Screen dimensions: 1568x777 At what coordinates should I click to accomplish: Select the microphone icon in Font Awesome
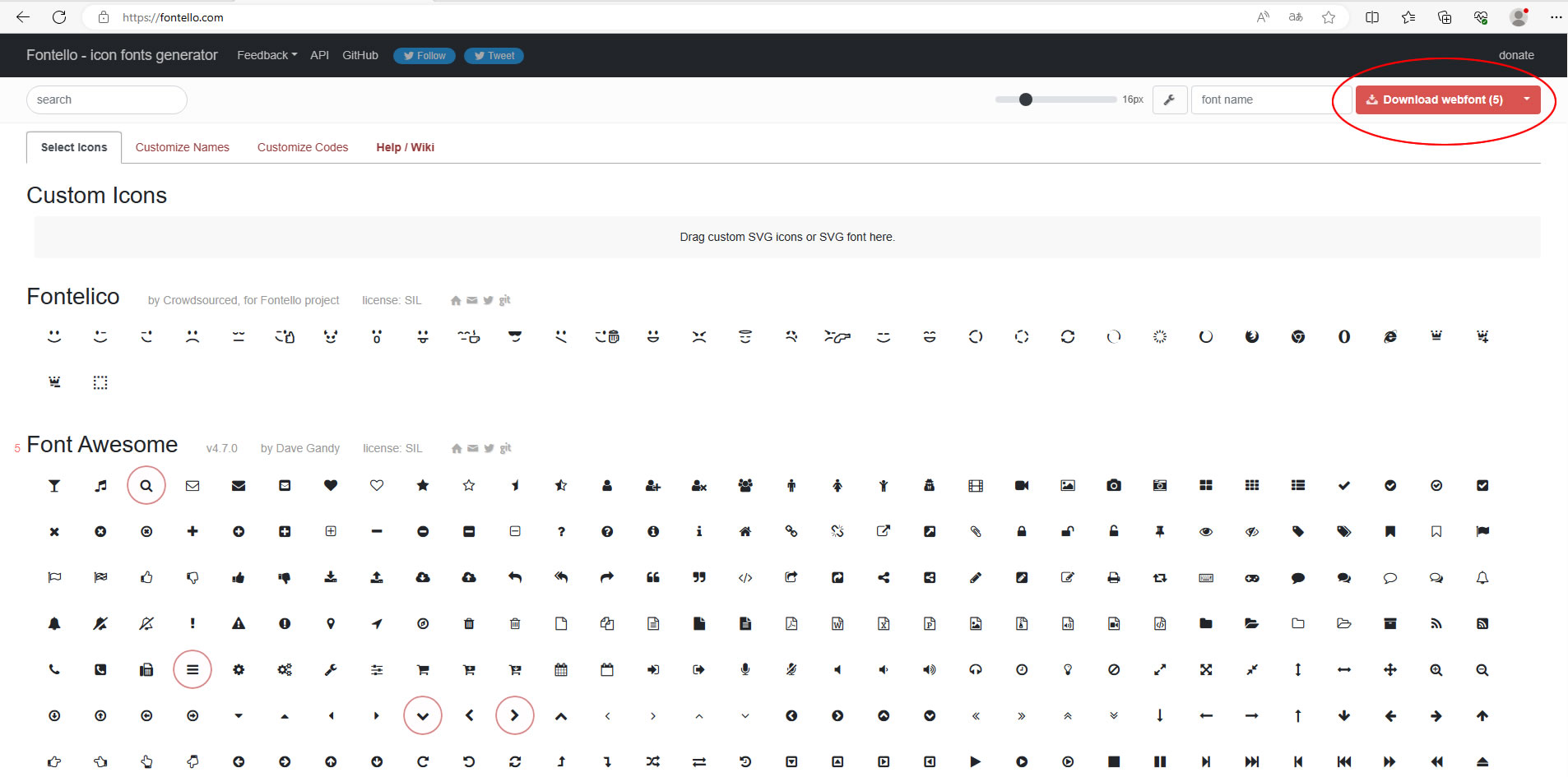pos(745,670)
